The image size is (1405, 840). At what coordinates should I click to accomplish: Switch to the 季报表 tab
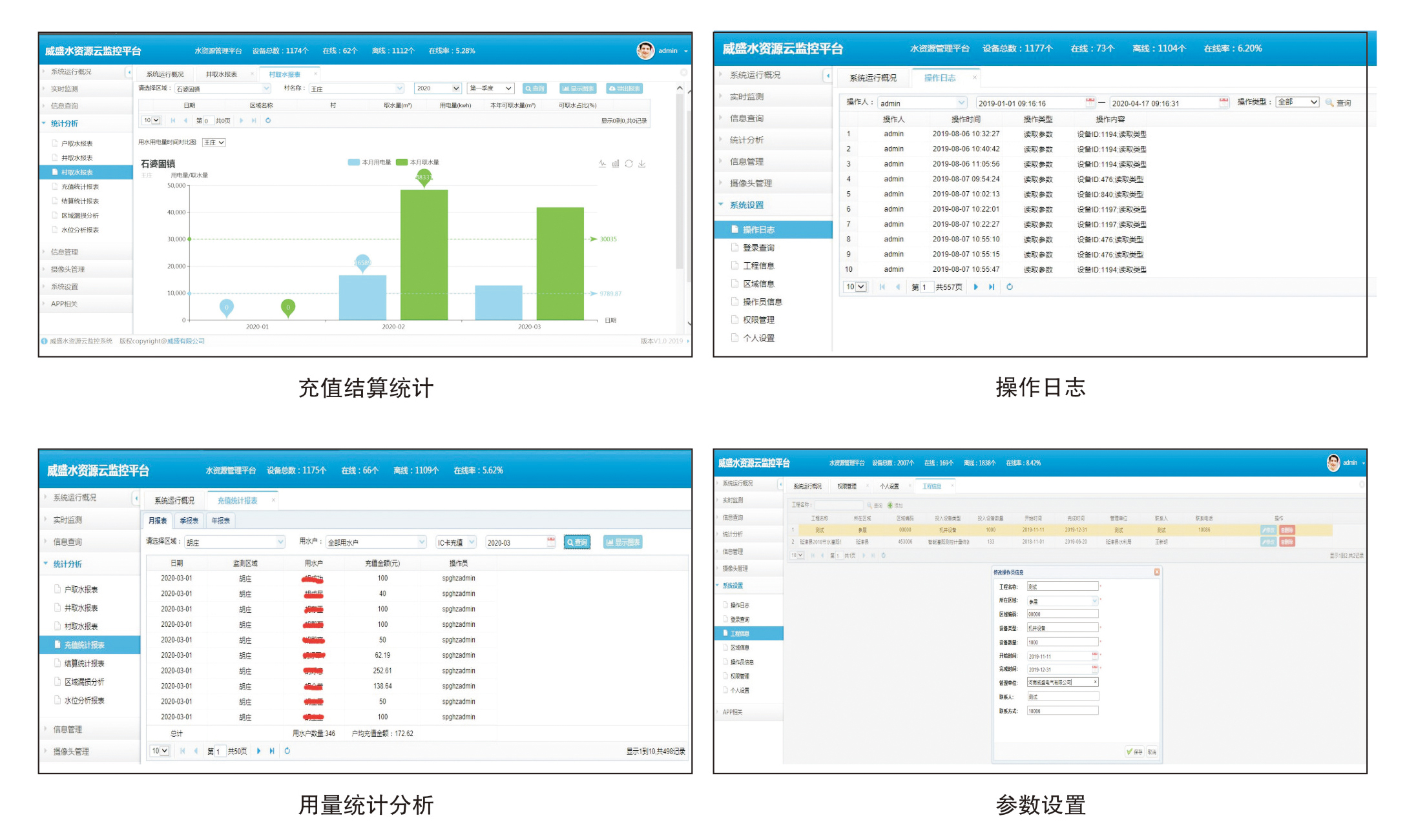point(189,520)
